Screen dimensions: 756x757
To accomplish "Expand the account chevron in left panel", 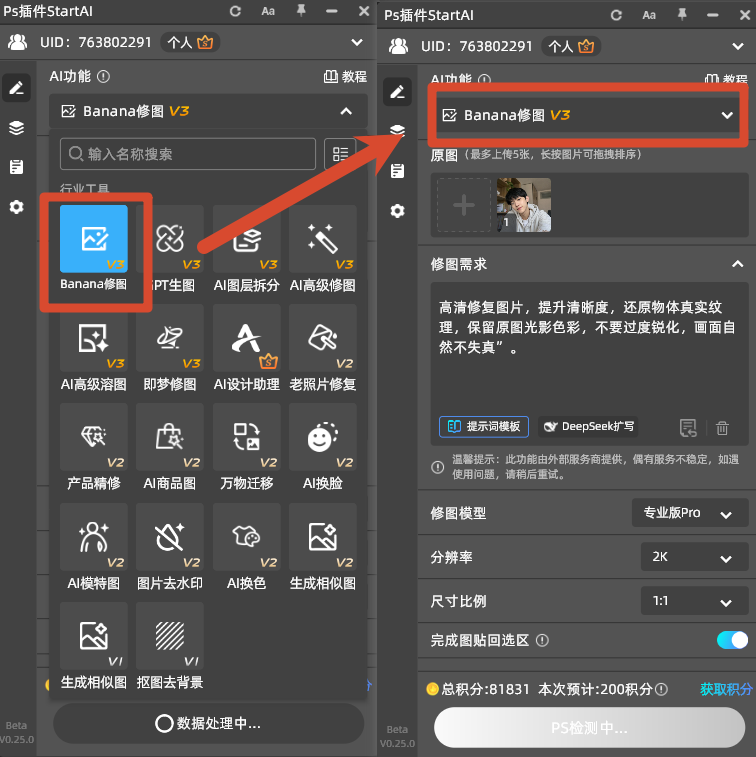I will [357, 42].
